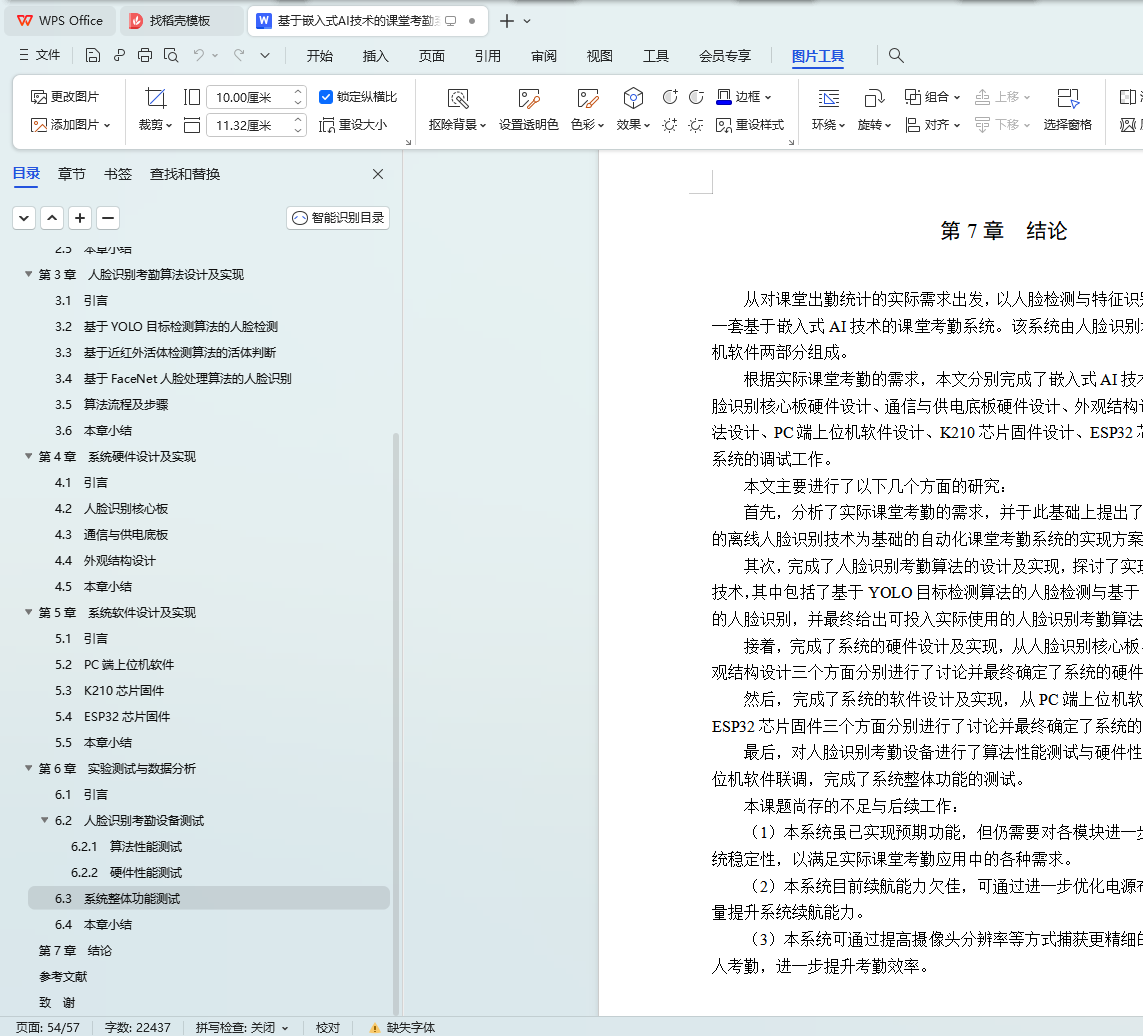Screen dimensions: 1143x1036
Task: Open a new tab with plus button
Action: (x=507, y=21)
